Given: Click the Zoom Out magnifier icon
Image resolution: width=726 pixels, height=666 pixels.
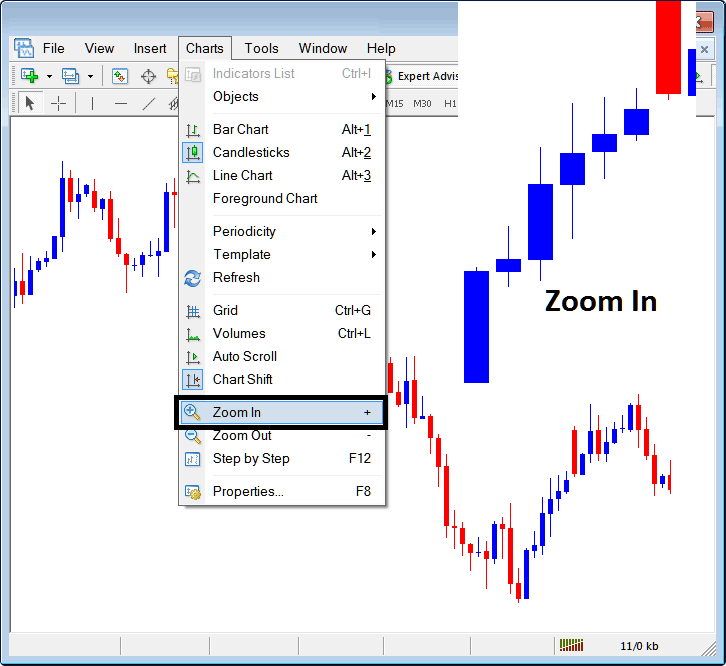Looking at the screenshot, I should coord(193,436).
